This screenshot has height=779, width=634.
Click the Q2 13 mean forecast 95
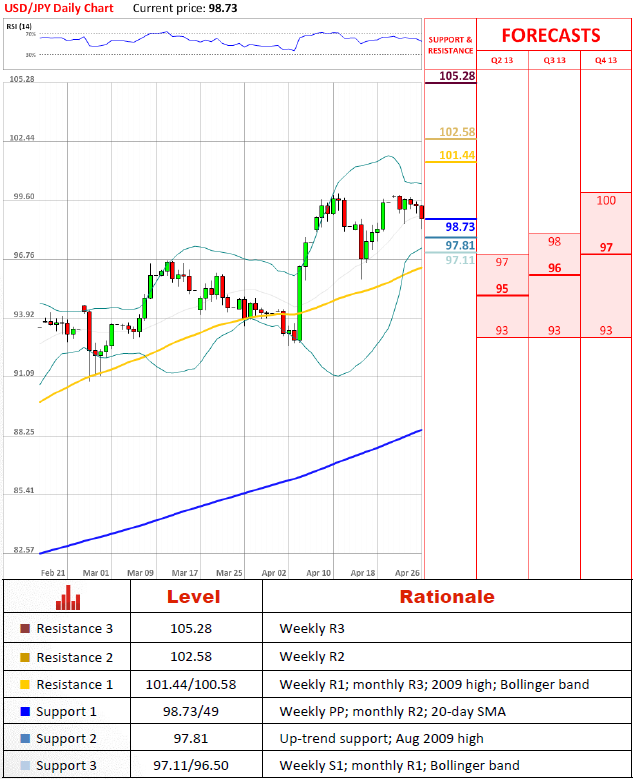click(502, 289)
